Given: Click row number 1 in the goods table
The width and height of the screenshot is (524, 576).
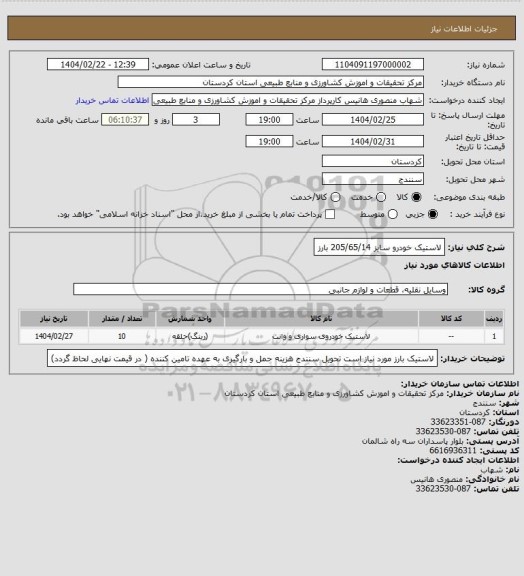Looking at the screenshot, I should coord(494,336).
